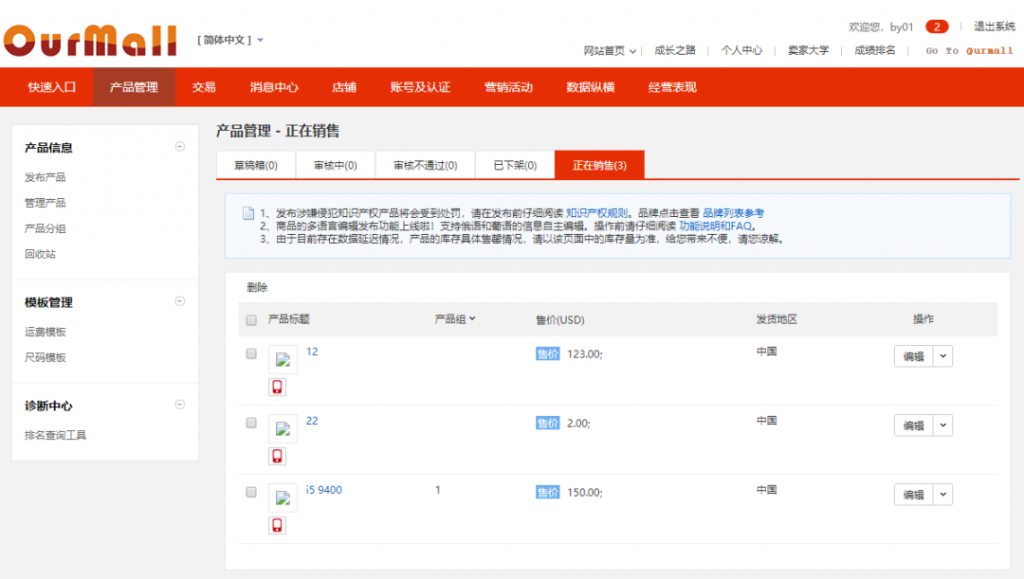Screen dimensions: 1024x579
Task: Click the red mobile icon under i5 9400
Action: [277, 525]
